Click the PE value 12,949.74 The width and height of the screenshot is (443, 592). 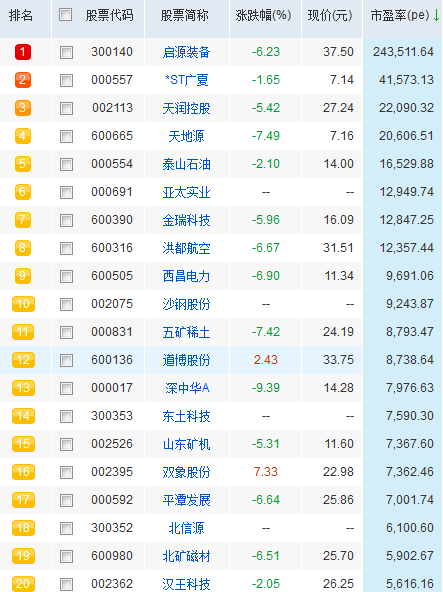[x=406, y=192]
